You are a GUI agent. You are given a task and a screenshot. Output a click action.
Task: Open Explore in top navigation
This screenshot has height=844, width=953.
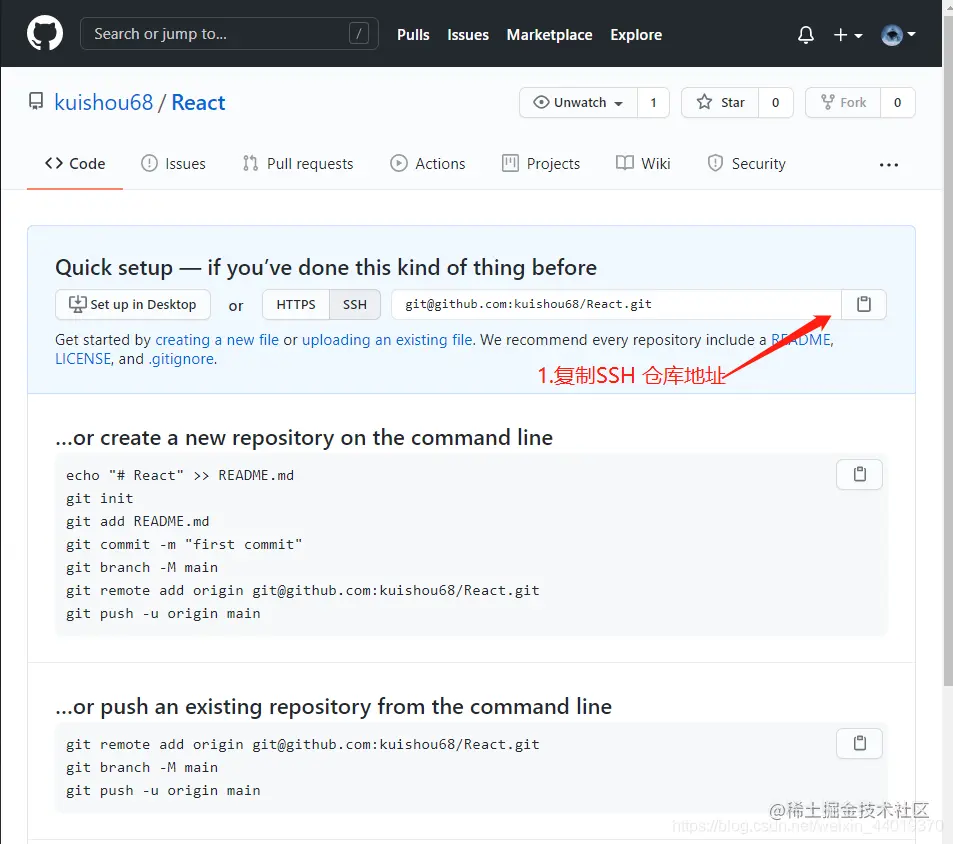[x=636, y=35]
